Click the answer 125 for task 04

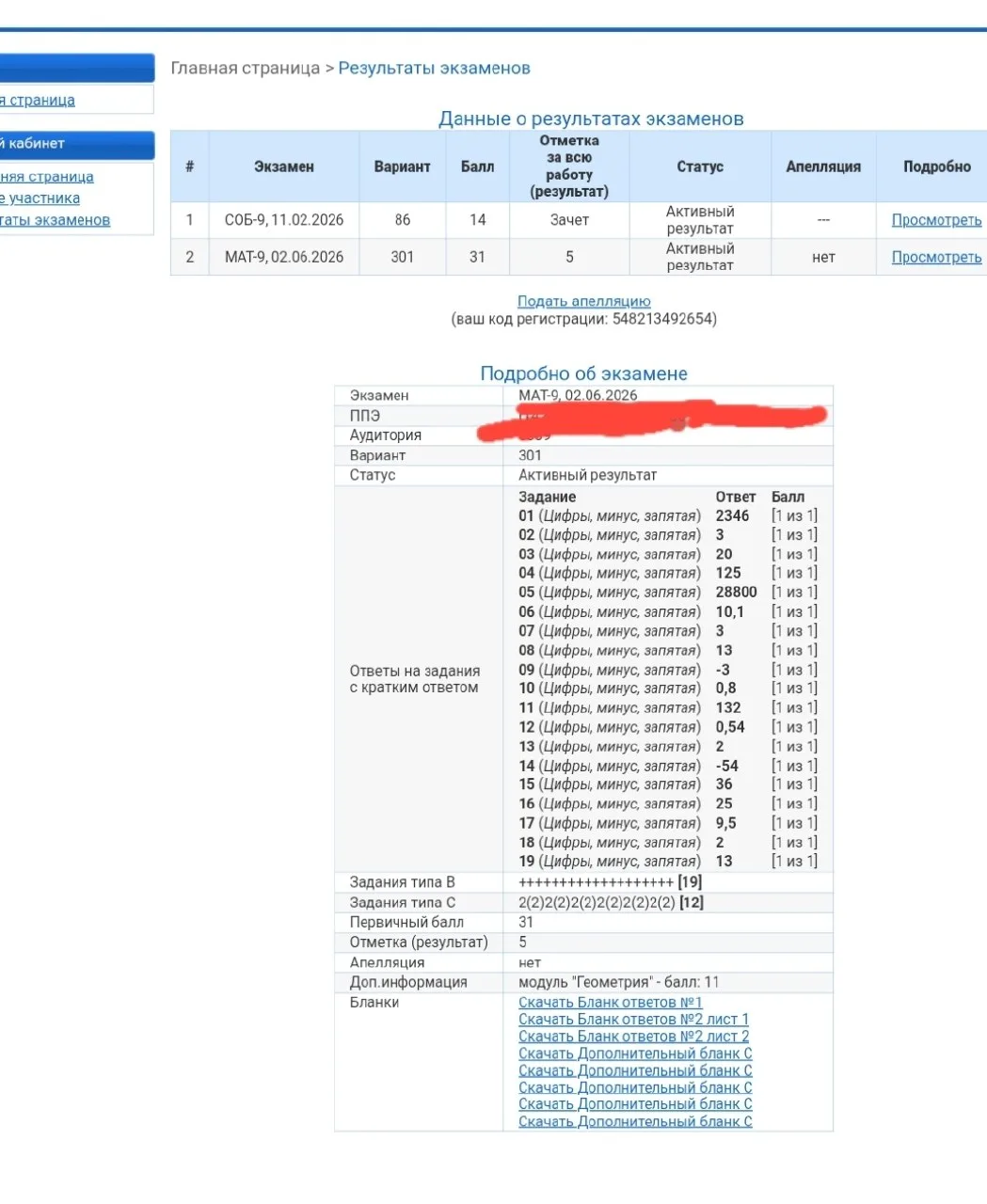coord(728,573)
